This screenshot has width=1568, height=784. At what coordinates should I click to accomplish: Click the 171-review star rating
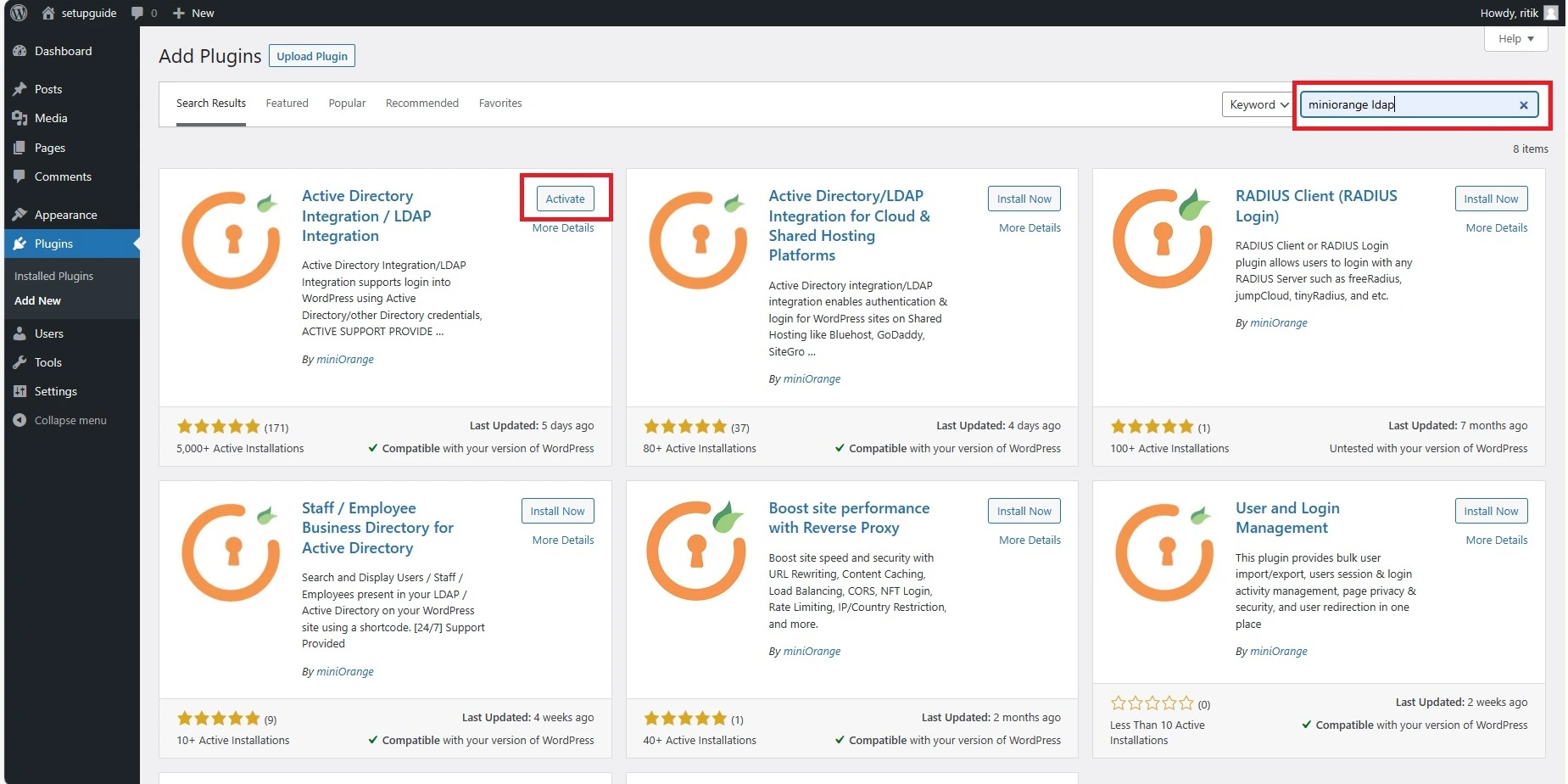point(219,427)
